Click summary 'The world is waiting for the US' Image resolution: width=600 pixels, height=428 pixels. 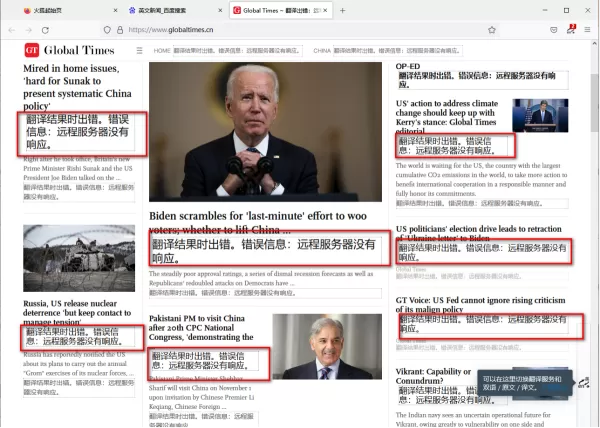(x=481, y=179)
